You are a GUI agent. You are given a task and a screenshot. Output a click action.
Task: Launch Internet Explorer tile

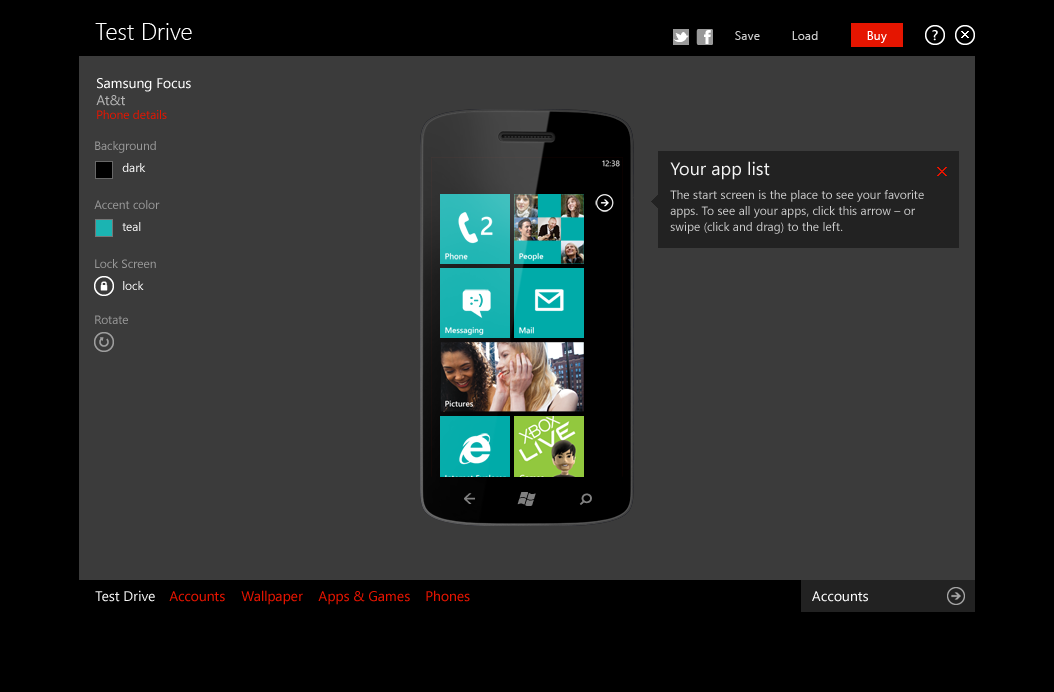[x=475, y=447]
